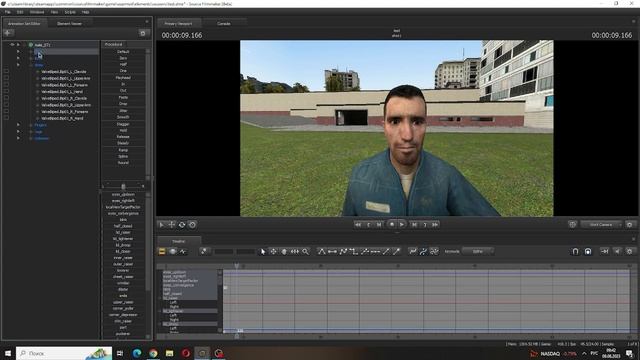Screen dimensions: 640x360
Task: Toggle the timeline skip-to-end arrow button
Action: click(x=604, y=251)
